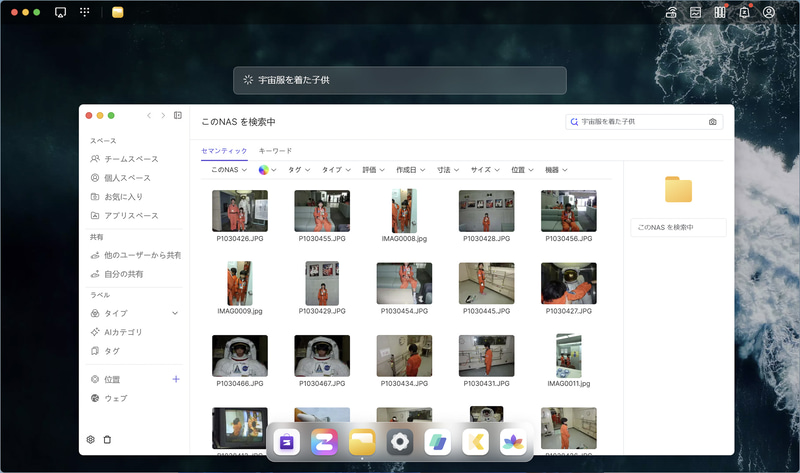Viewport: 800px width, 473px height.
Task: Go forward with the right arrow
Action: (163, 115)
